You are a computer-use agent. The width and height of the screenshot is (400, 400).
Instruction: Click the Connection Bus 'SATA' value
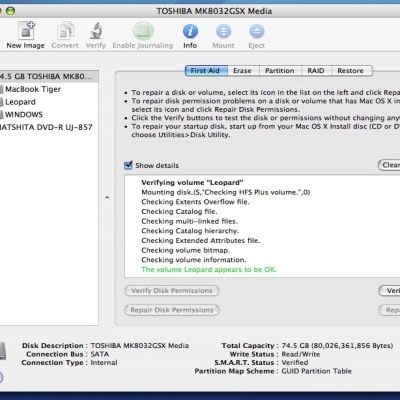pyautogui.click(x=100, y=354)
